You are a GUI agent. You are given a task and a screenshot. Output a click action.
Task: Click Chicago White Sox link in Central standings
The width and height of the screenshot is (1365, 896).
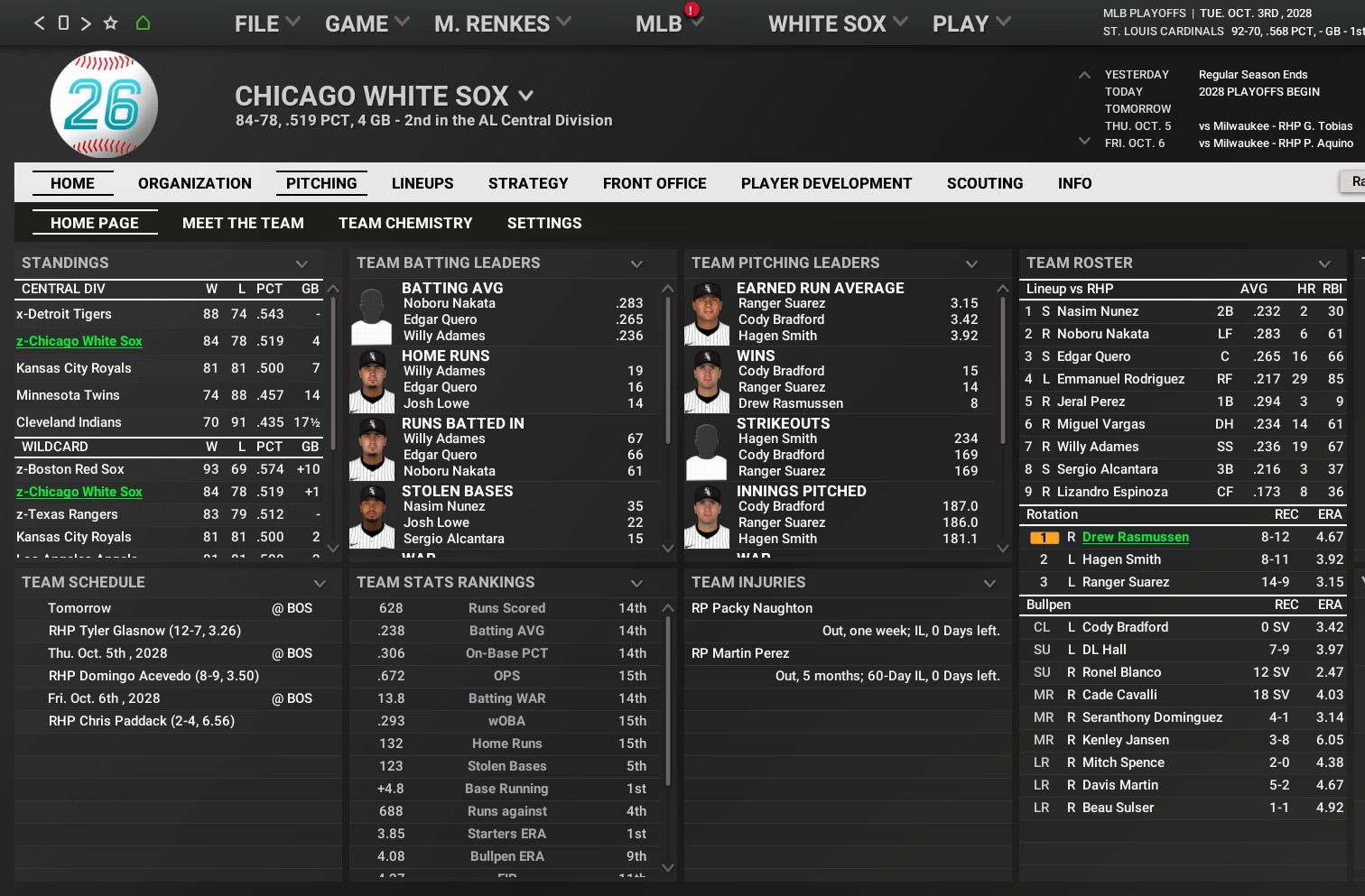79,341
